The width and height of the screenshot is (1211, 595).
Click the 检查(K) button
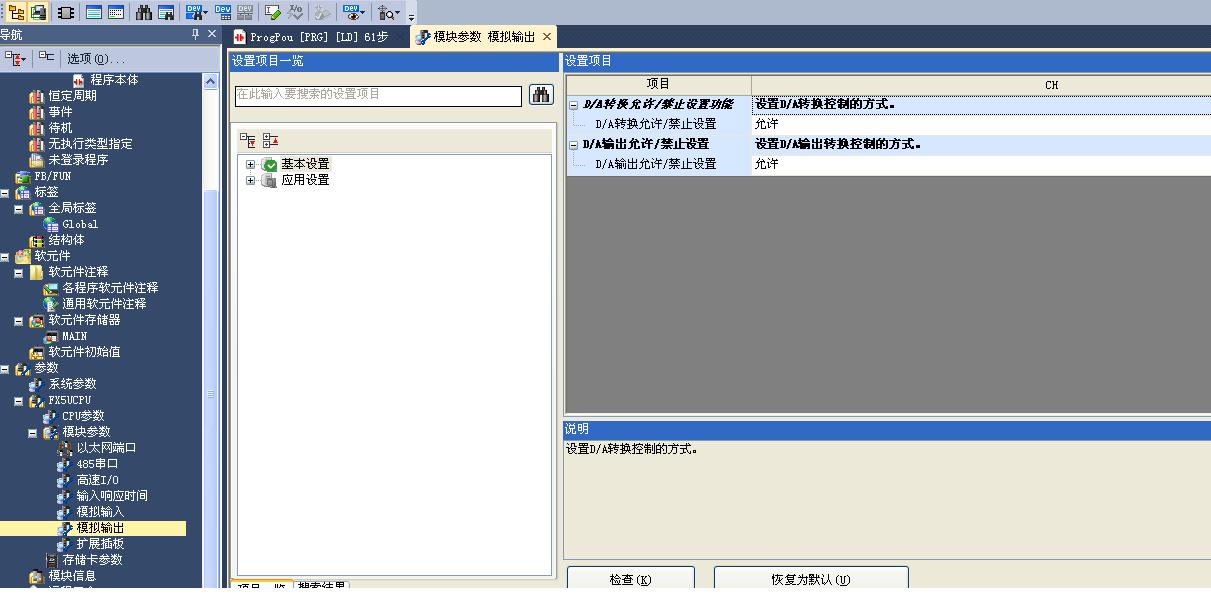point(630,580)
